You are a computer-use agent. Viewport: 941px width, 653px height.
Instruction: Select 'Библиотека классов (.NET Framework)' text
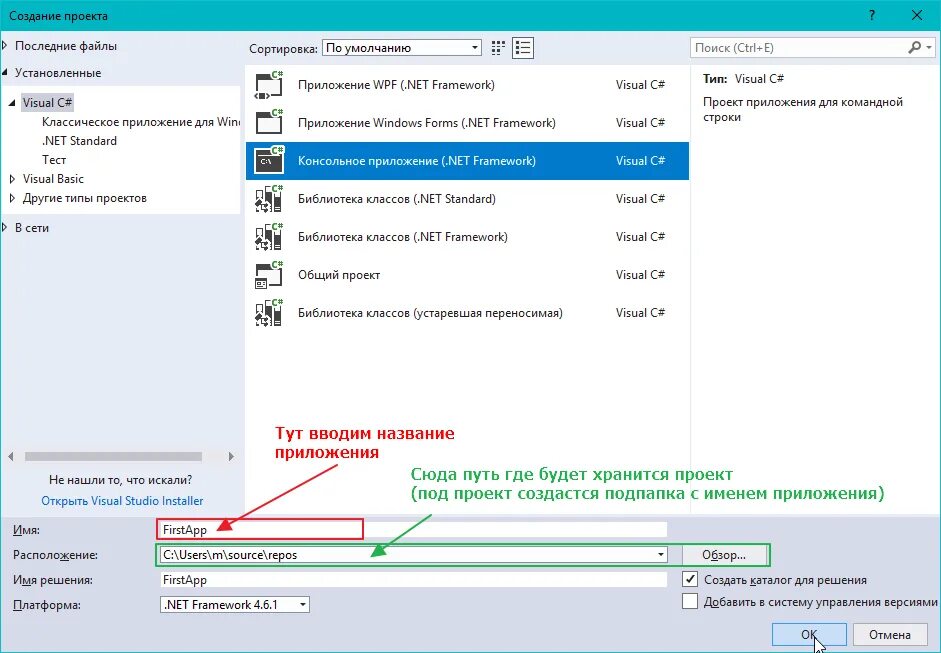[x=403, y=236]
